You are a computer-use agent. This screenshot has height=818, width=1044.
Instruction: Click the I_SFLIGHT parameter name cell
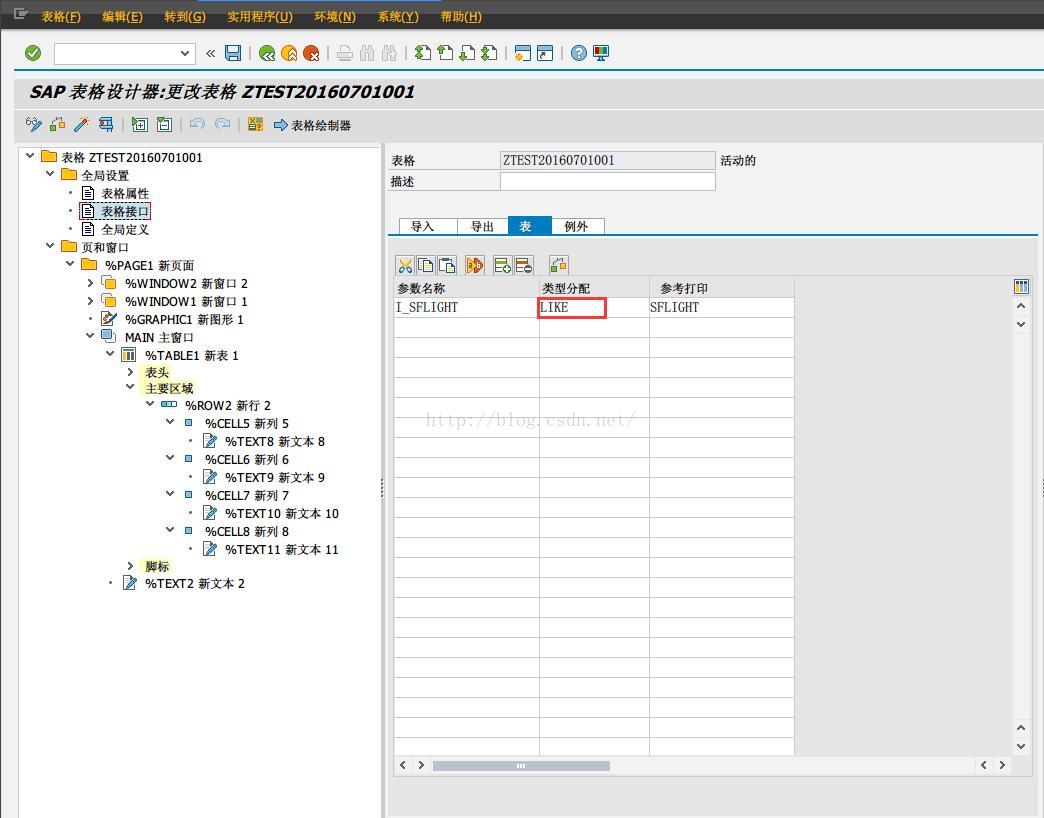[x=466, y=307]
